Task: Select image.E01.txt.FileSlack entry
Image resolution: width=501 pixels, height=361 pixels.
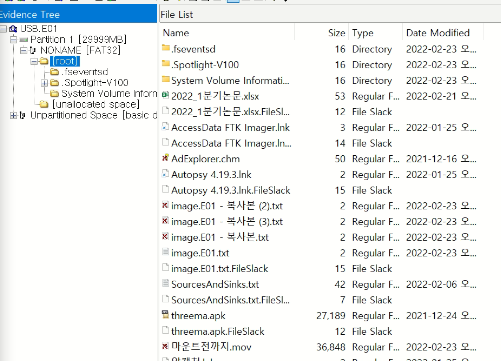Action: pyautogui.click(x=220, y=269)
